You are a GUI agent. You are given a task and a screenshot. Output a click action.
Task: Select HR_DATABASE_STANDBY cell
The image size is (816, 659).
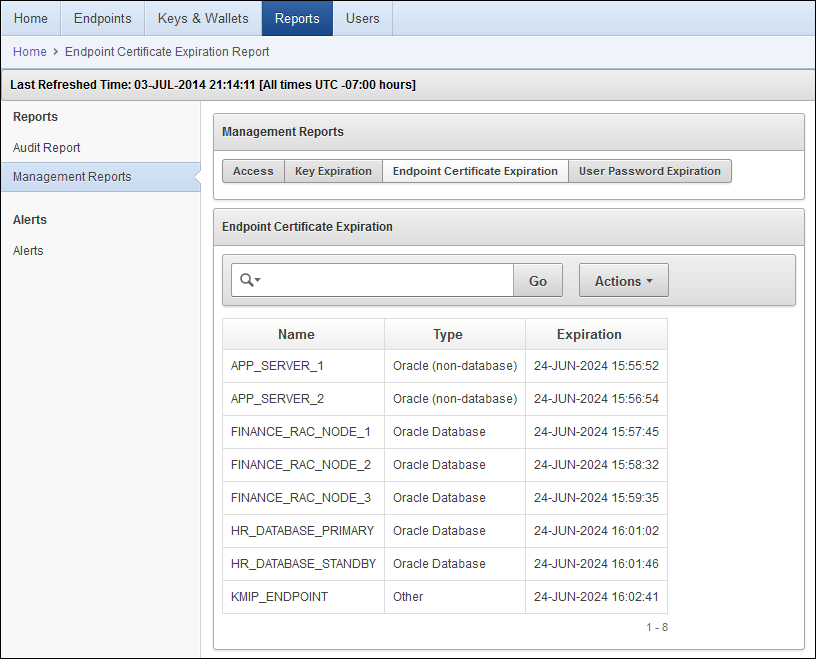303,564
